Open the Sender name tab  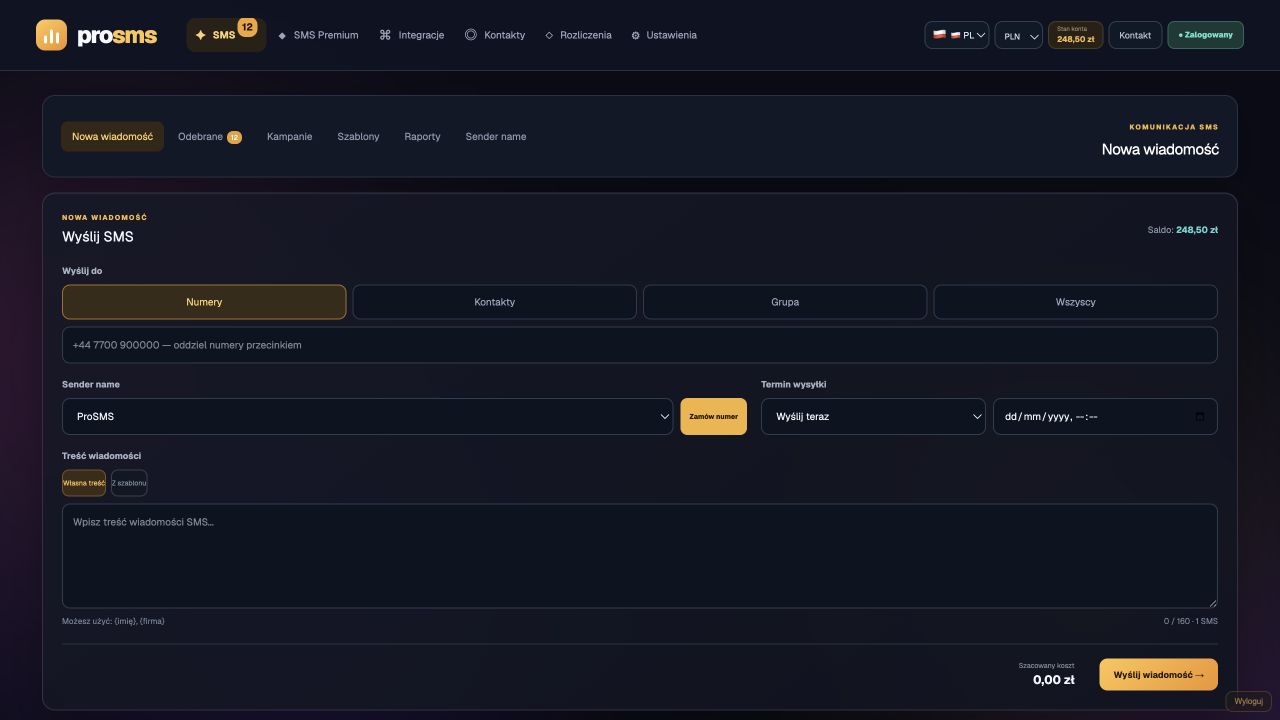496,137
